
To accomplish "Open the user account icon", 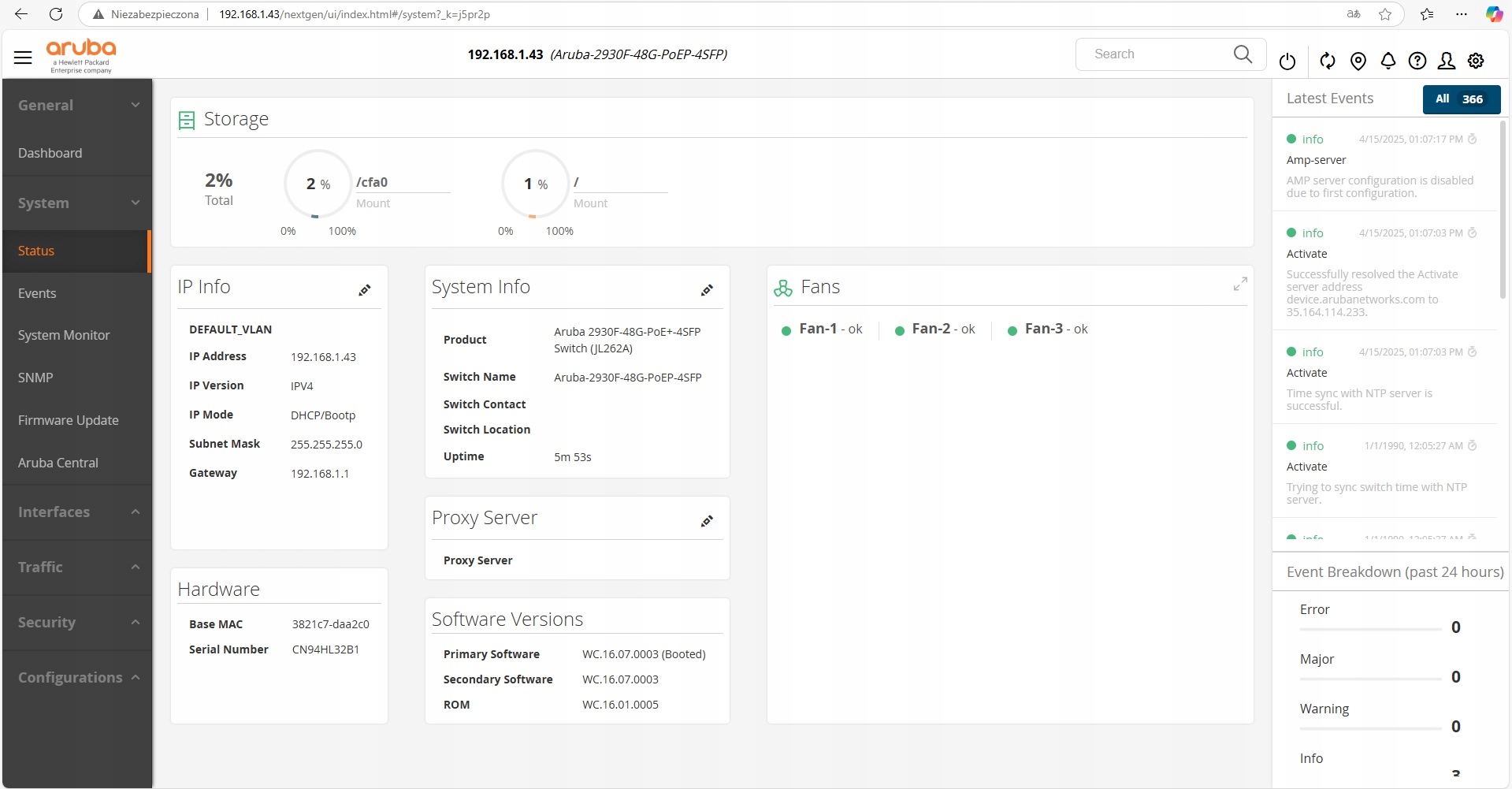I will pyautogui.click(x=1447, y=61).
